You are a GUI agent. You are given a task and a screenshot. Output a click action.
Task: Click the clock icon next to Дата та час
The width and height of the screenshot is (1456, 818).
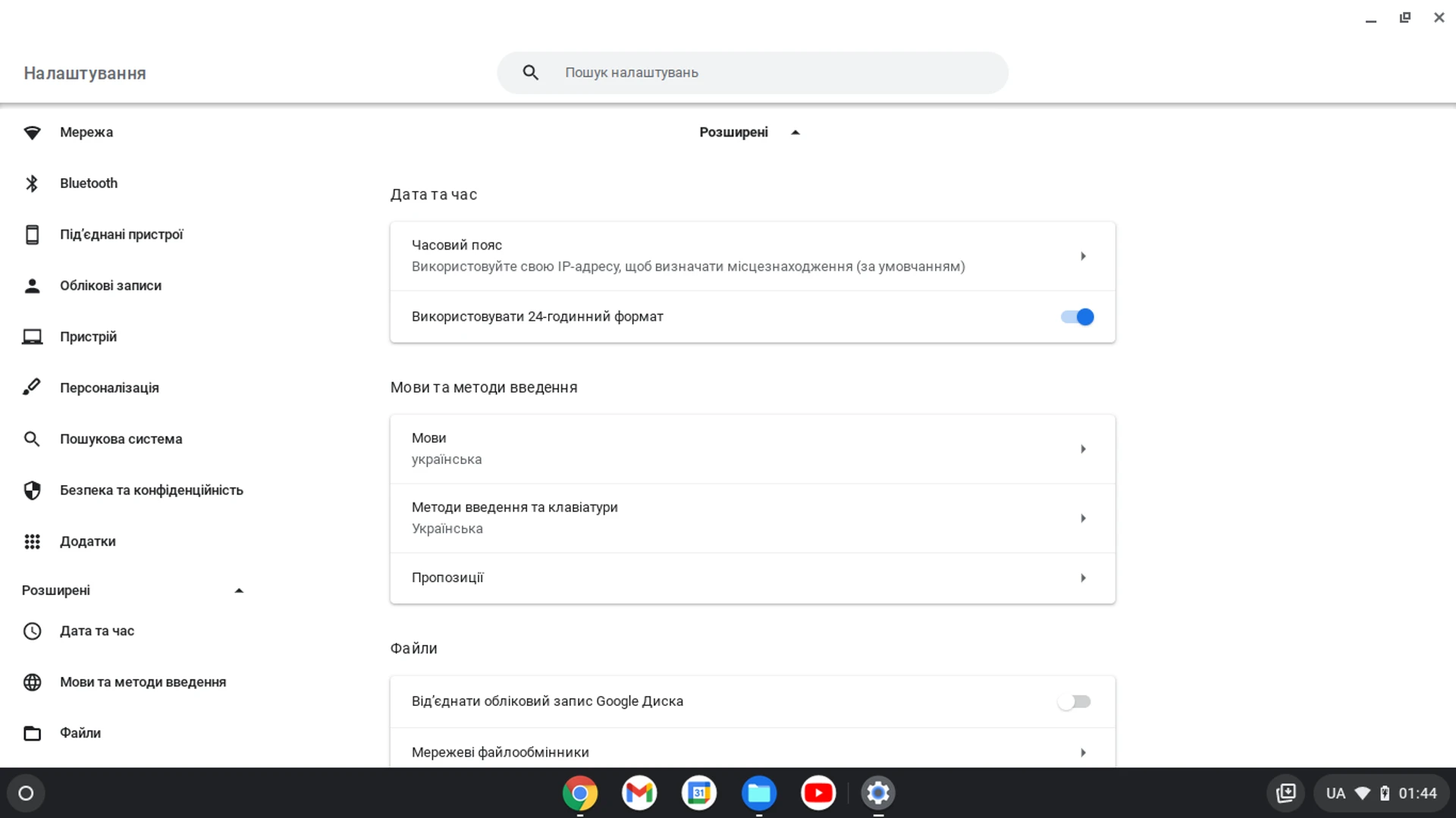point(32,631)
